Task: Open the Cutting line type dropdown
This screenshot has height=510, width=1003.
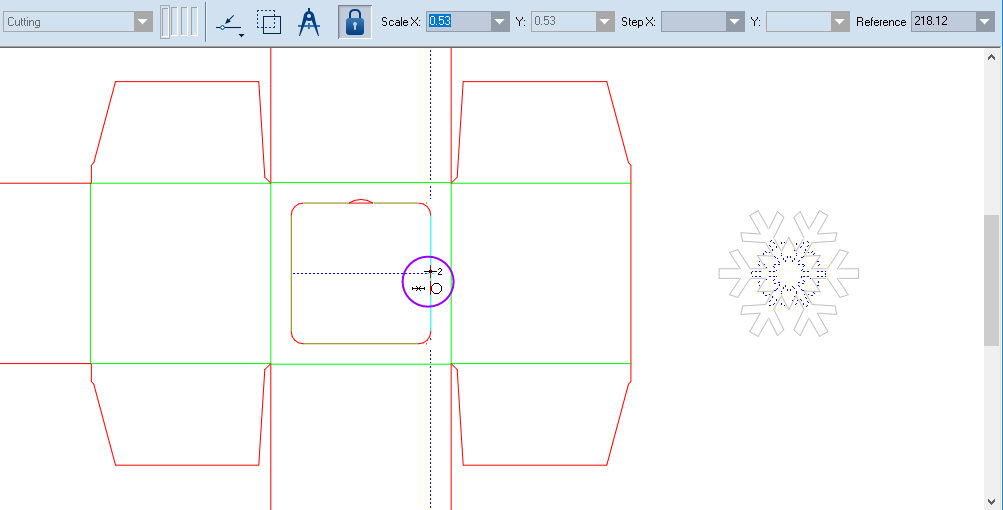Action: [x=143, y=22]
